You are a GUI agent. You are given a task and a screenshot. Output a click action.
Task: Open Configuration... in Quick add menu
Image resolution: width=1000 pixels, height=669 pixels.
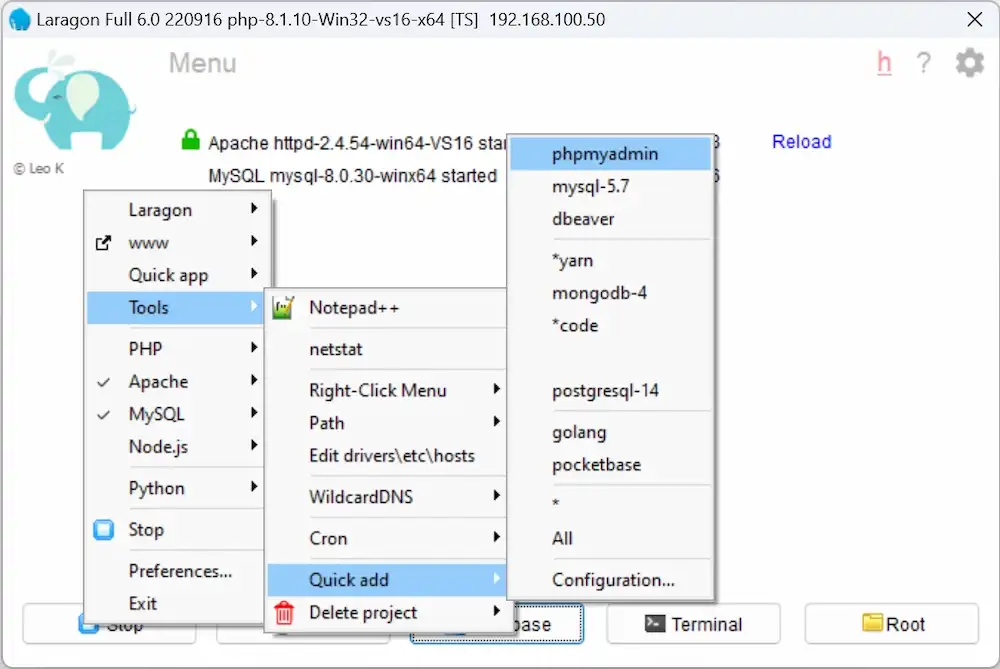[610, 580]
